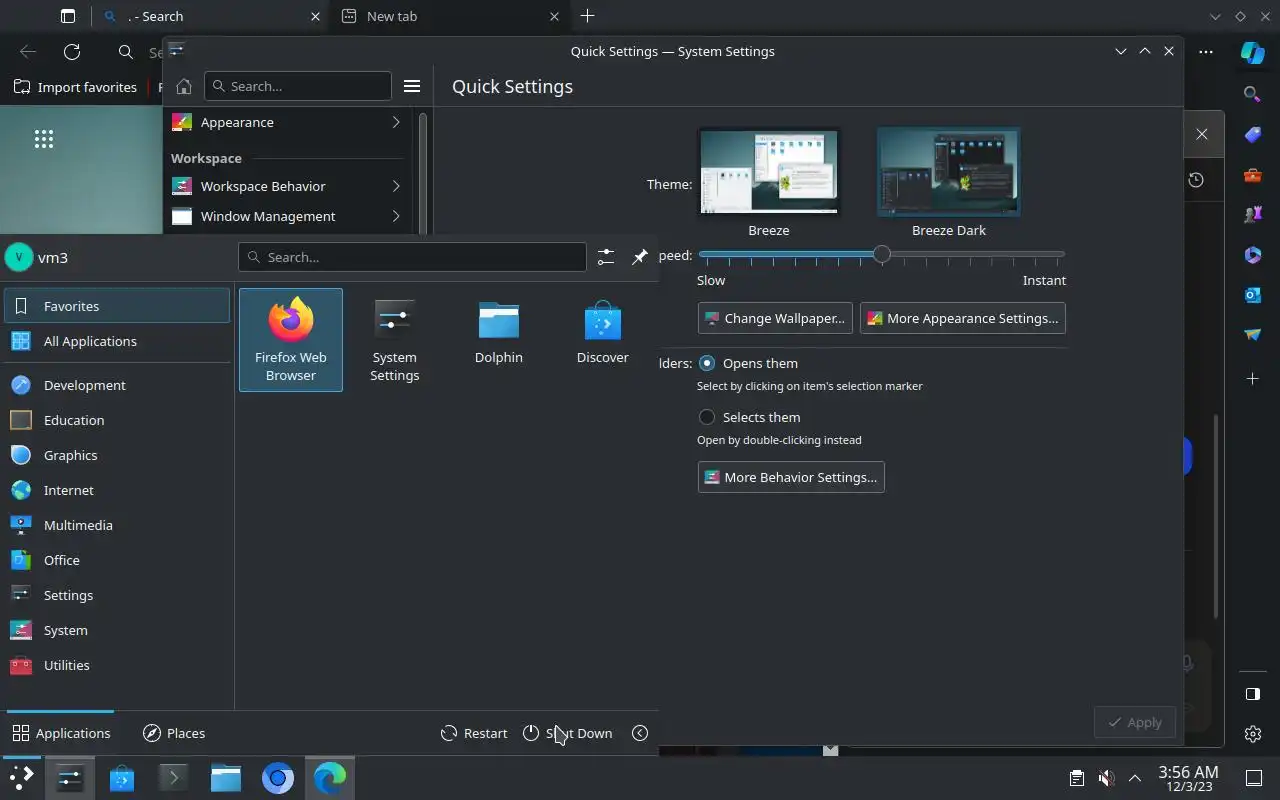Image resolution: width=1280 pixels, height=800 pixels.
Task: Adjust the animation speed slider handle
Action: click(x=881, y=255)
